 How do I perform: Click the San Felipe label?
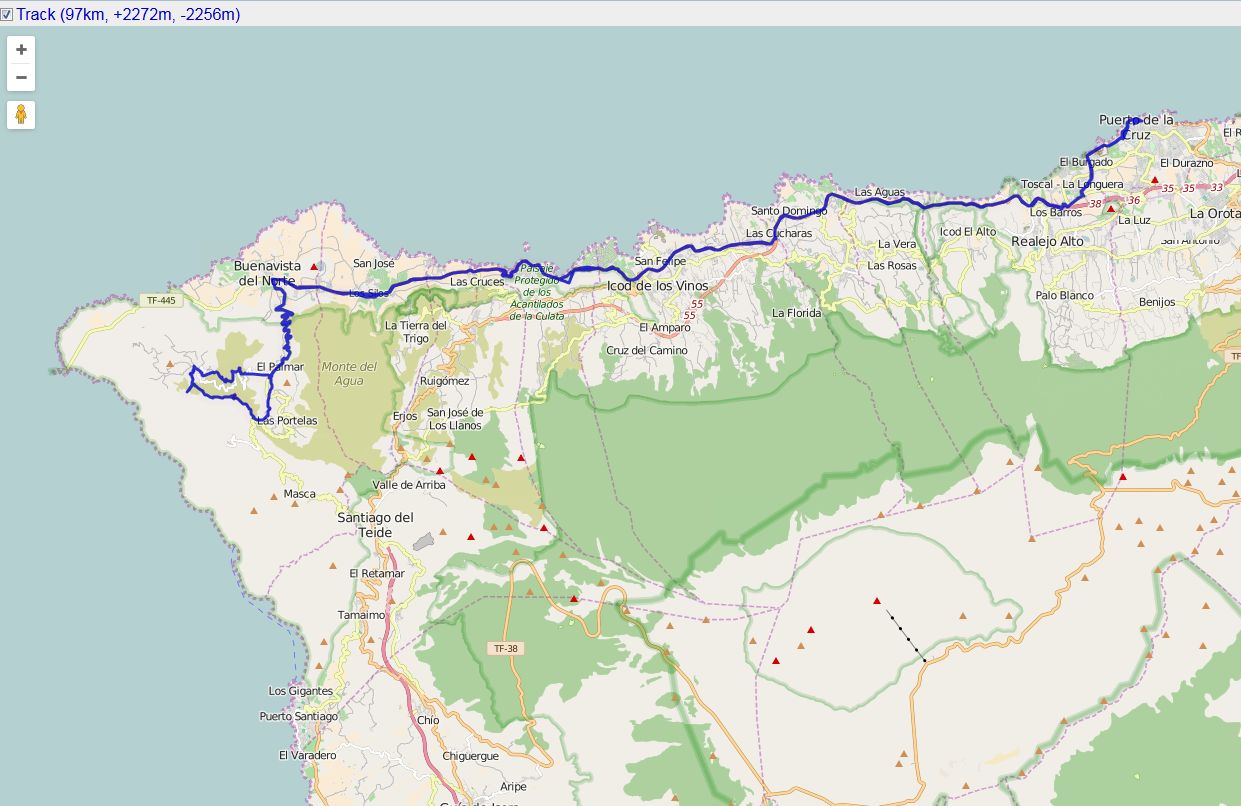click(x=660, y=261)
